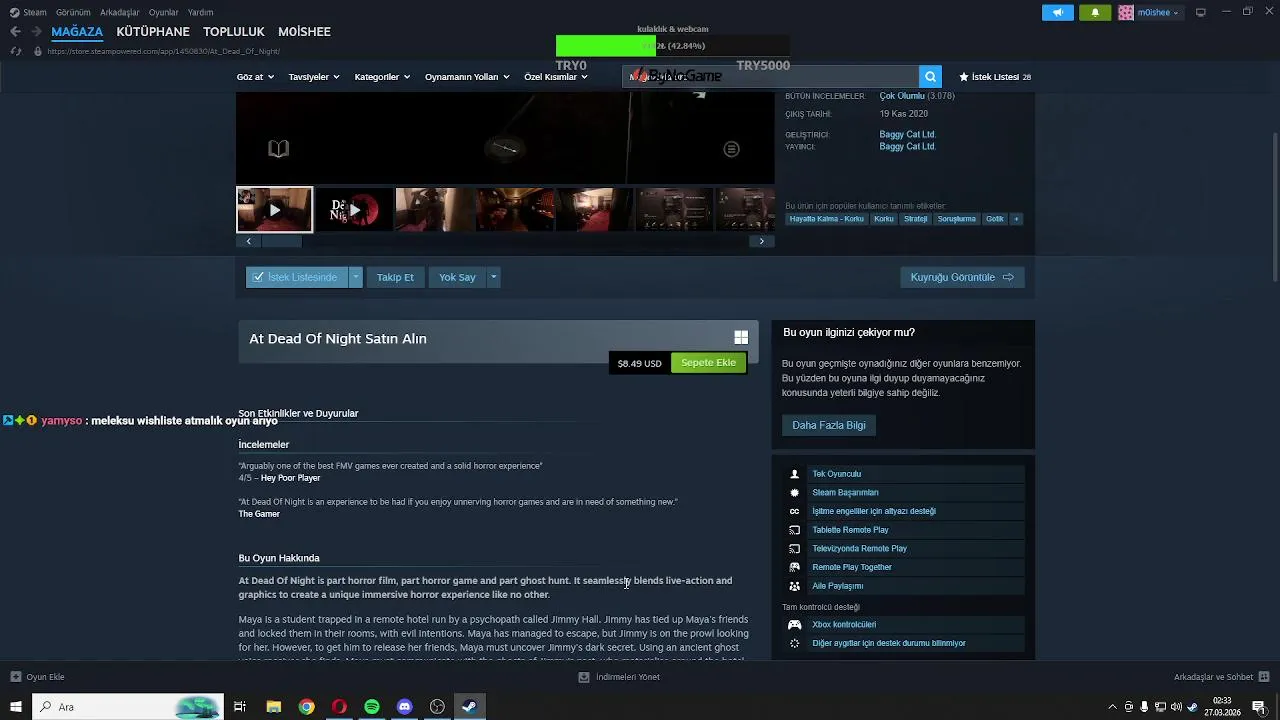Go forward with the right arrow
1280x720 pixels.
36,31
